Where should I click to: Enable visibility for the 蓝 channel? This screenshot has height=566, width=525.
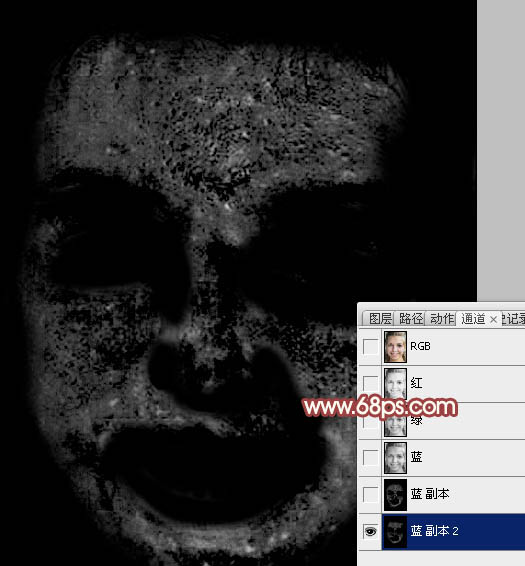tap(370, 457)
